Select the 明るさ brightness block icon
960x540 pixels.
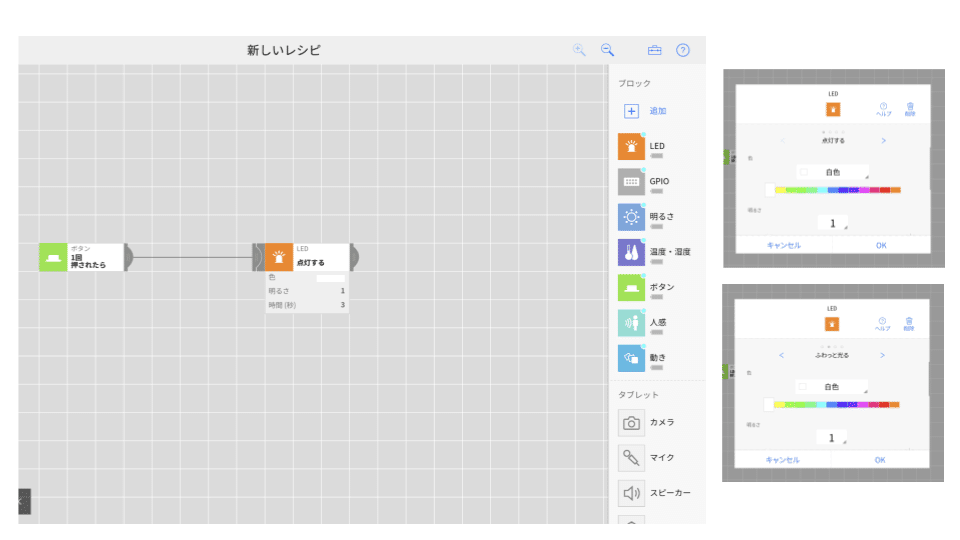(631, 217)
